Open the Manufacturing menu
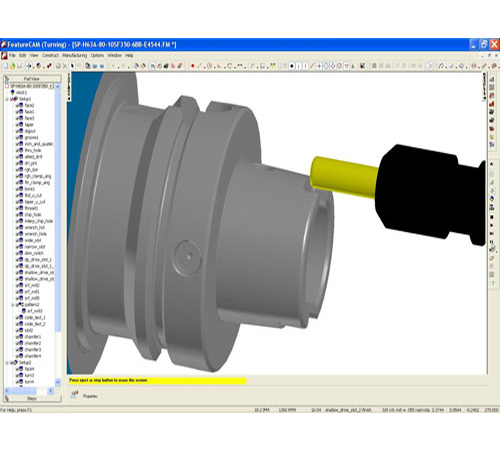 (75, 55)
